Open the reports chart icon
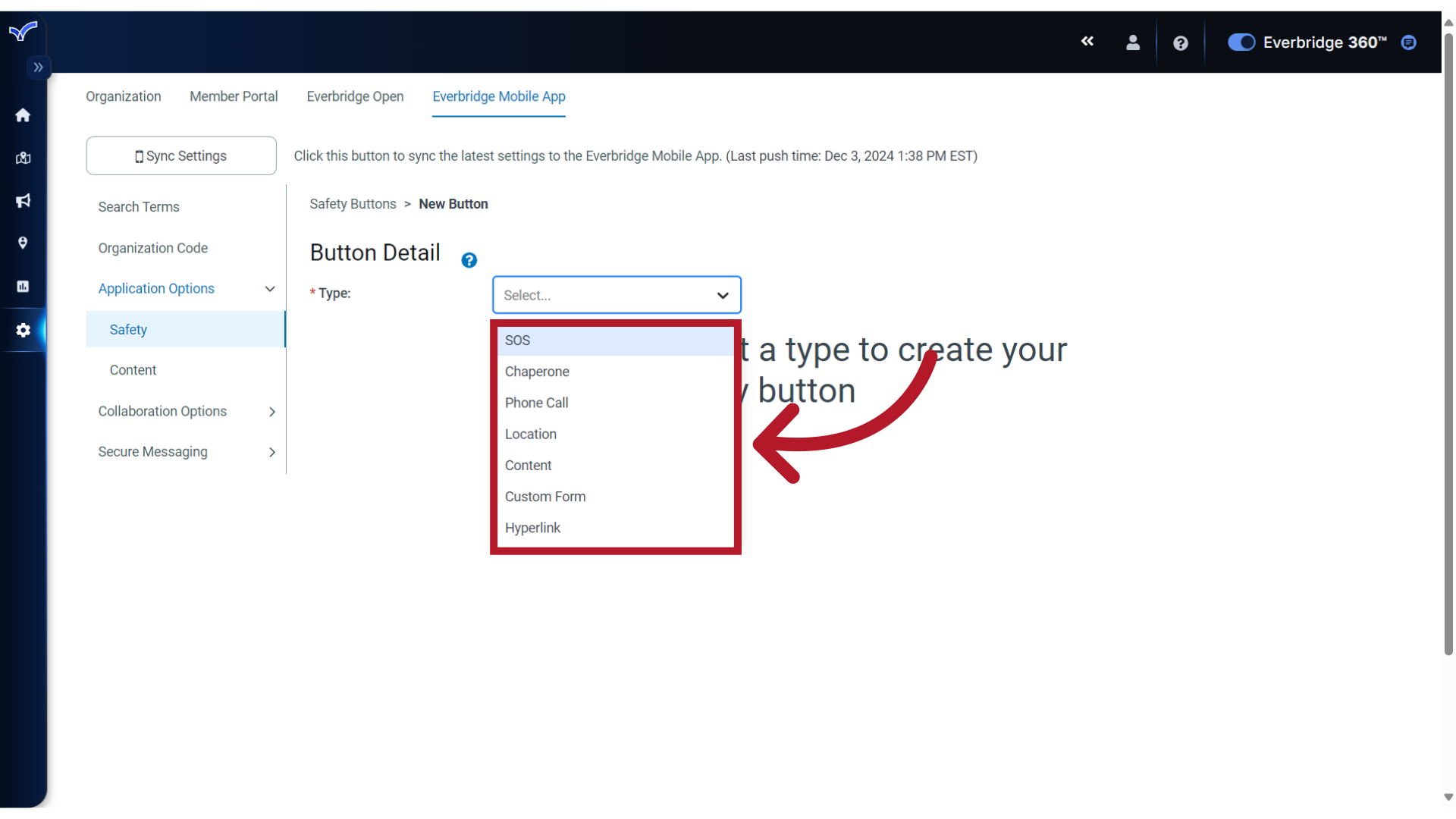The width and height of the screenshot is (1456, 819). [23, 287]
